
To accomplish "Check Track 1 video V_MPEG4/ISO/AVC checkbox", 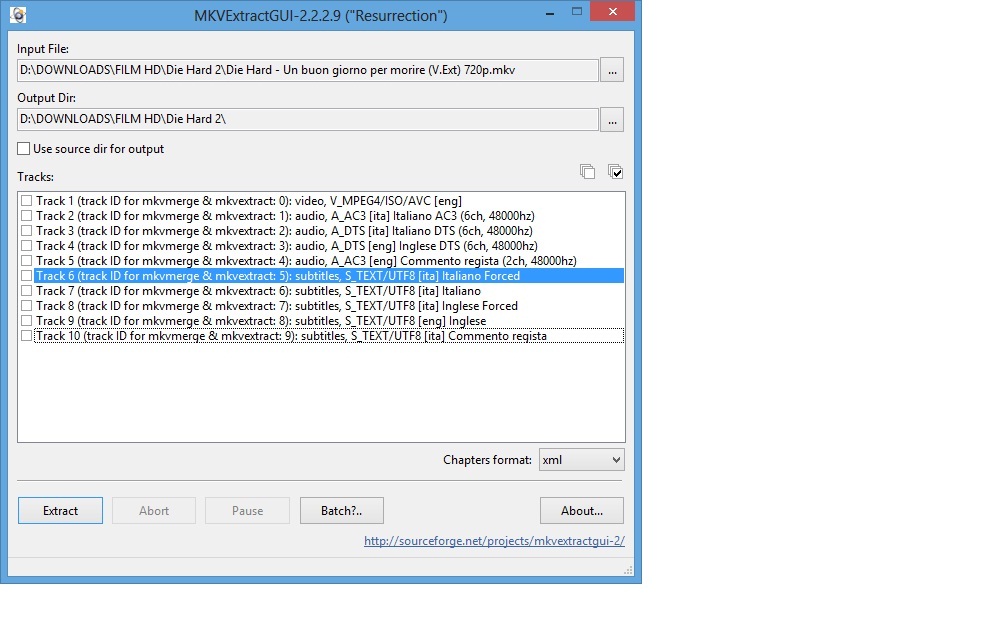I will [27, 201].
